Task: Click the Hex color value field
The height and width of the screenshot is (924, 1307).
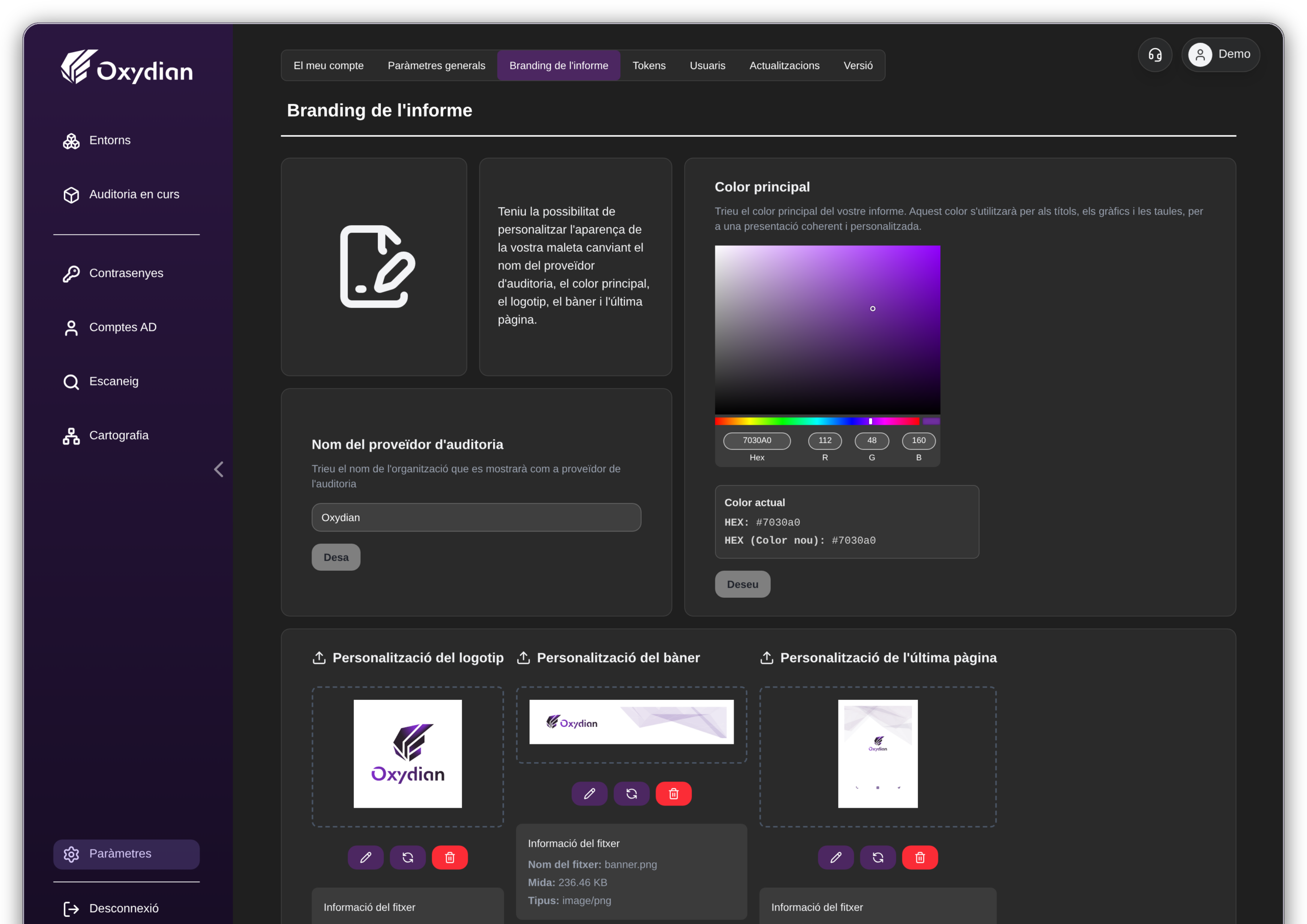Action: pos(757,441)
